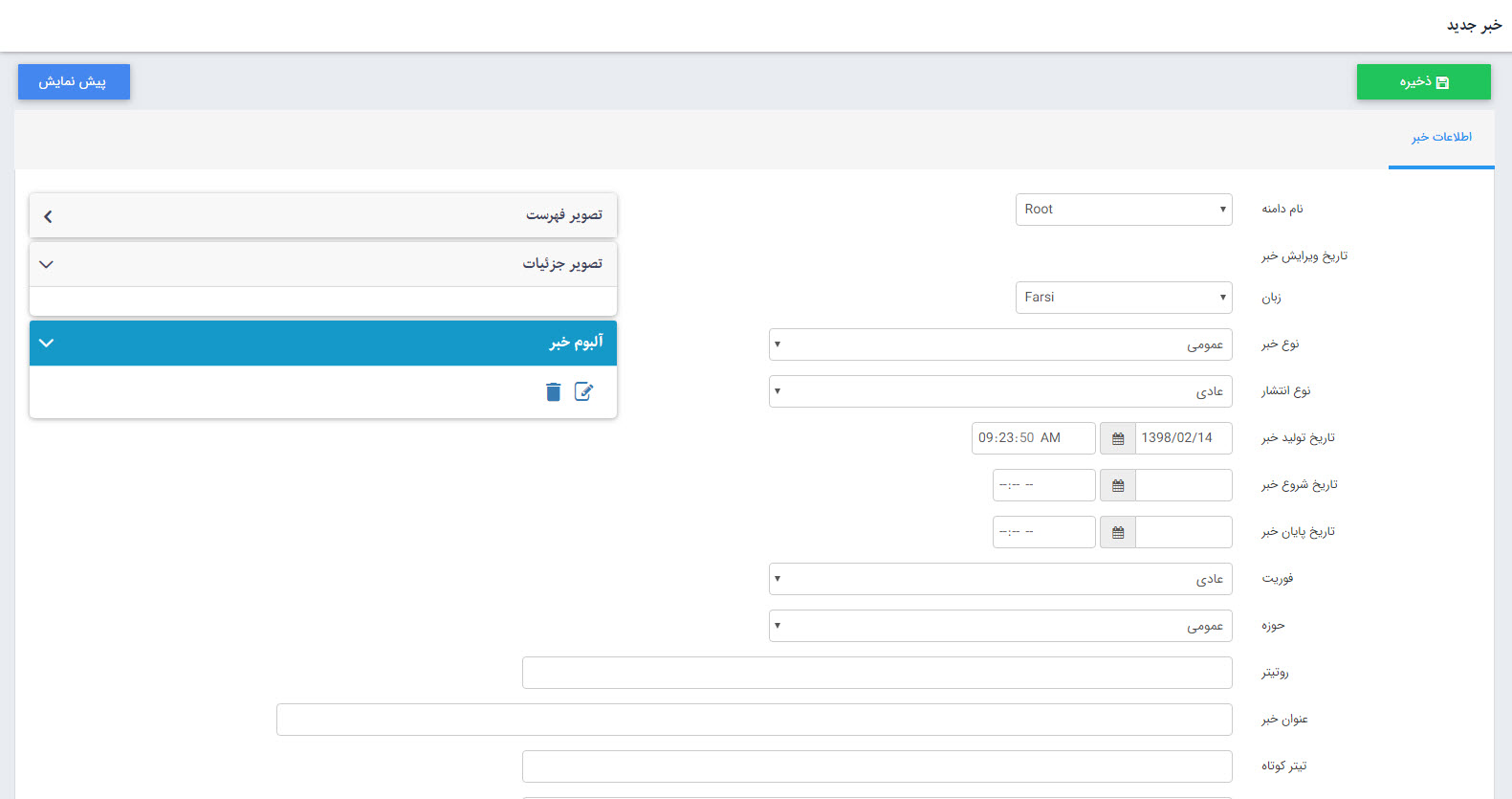The height and width of the screenshot is (799, 1512).
Task: Open the حوزه category dropdown
Action: [x=999, y=626]
